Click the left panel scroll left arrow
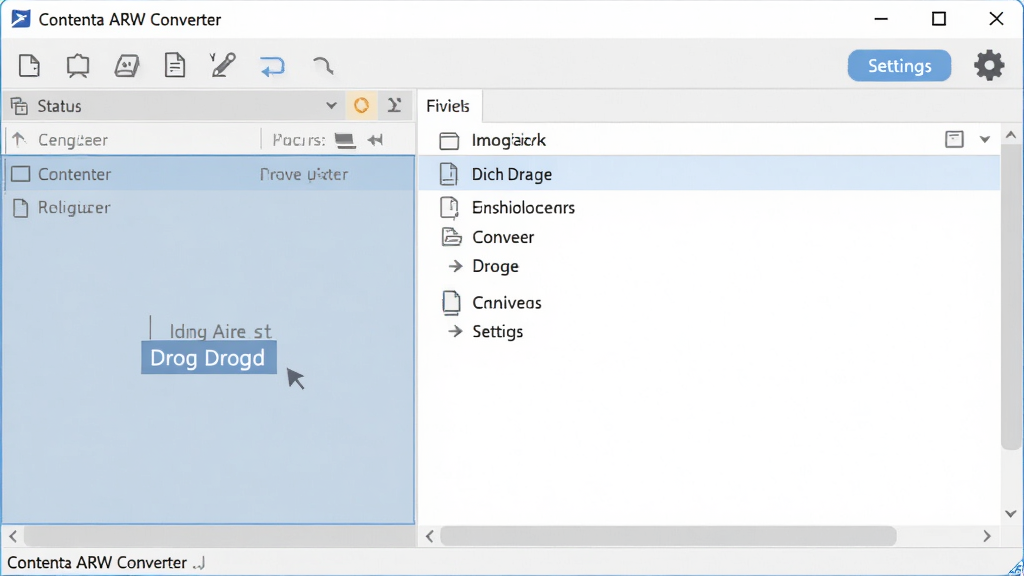 [13, 536]
